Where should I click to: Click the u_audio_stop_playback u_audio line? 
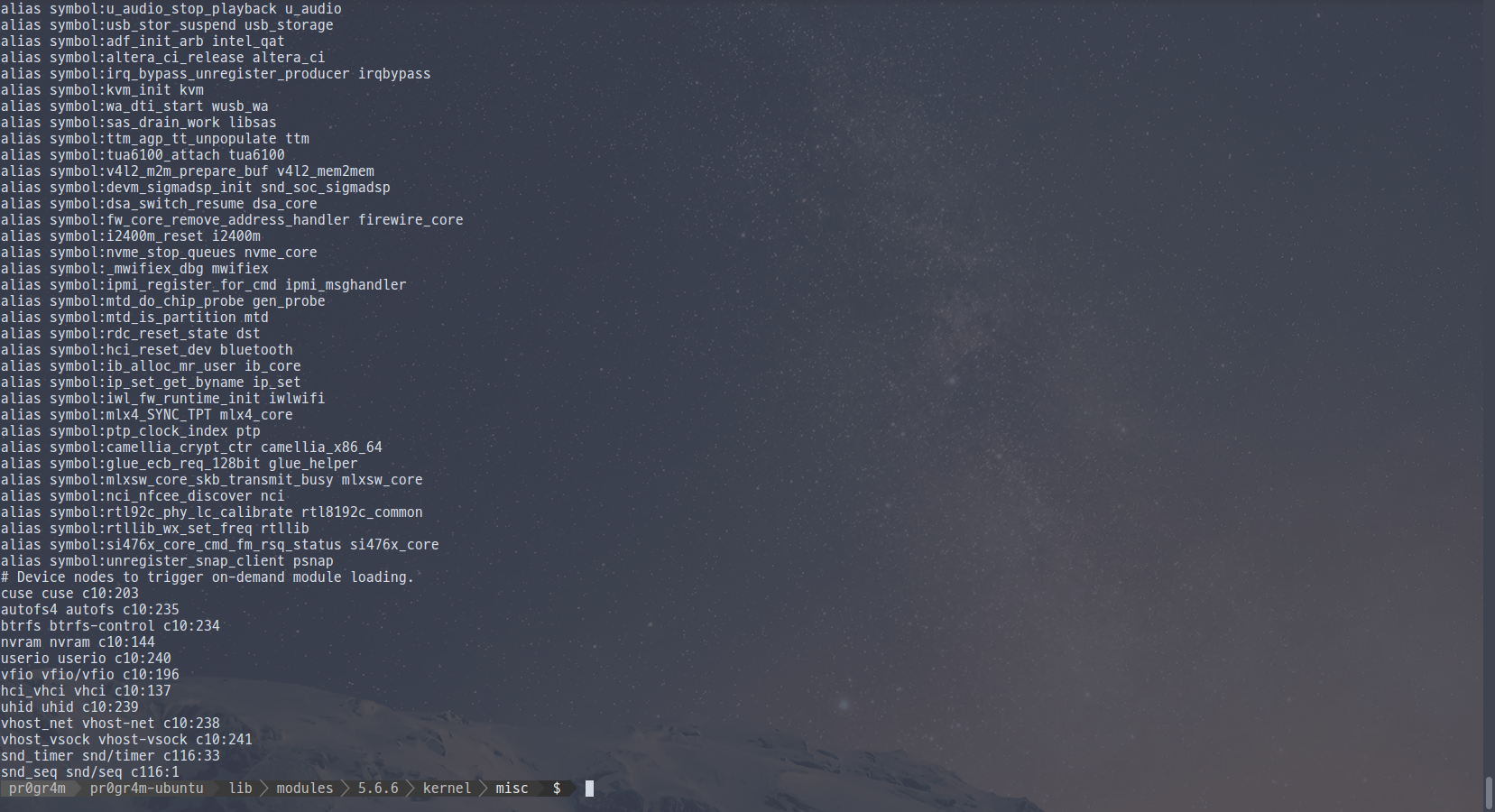tap(171, 9)
